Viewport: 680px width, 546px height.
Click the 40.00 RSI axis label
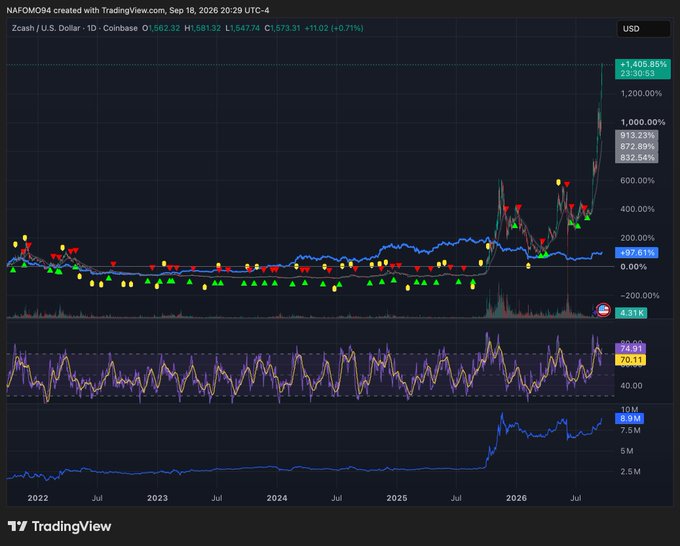pos(631,386)
